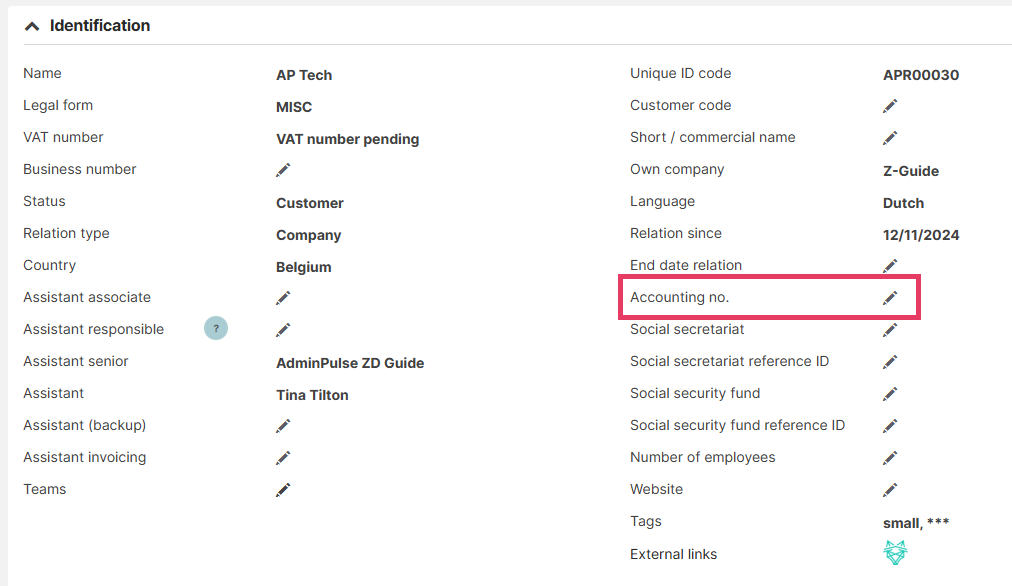Click the Accounting no. pencil icon
1012x586 pixels.
click(890, 298)
